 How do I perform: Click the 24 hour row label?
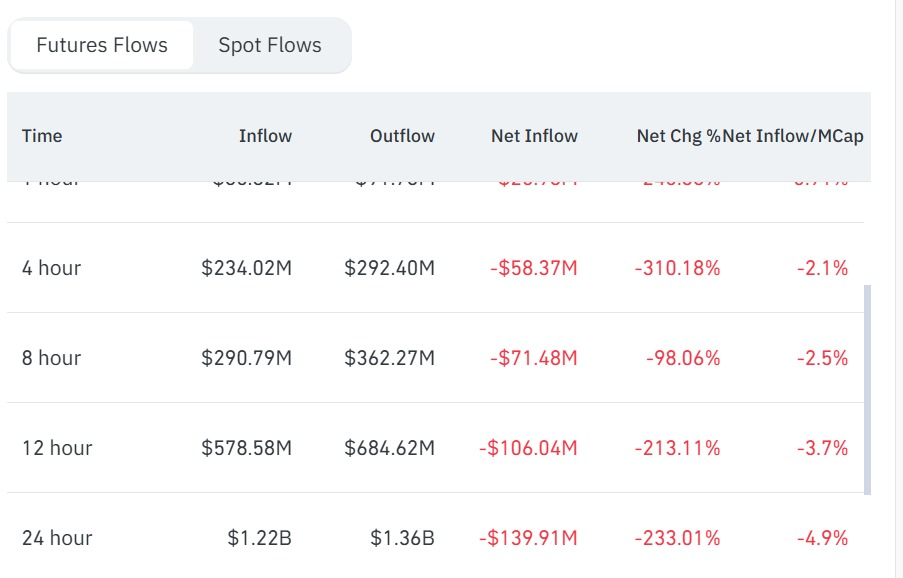tap(57, 538)
